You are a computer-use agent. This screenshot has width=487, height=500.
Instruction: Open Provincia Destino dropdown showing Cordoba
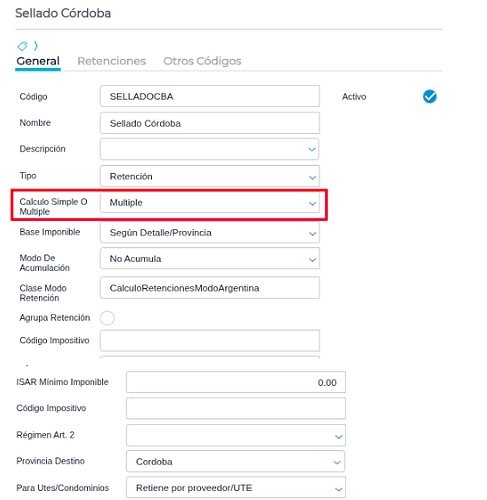point(236,461)
